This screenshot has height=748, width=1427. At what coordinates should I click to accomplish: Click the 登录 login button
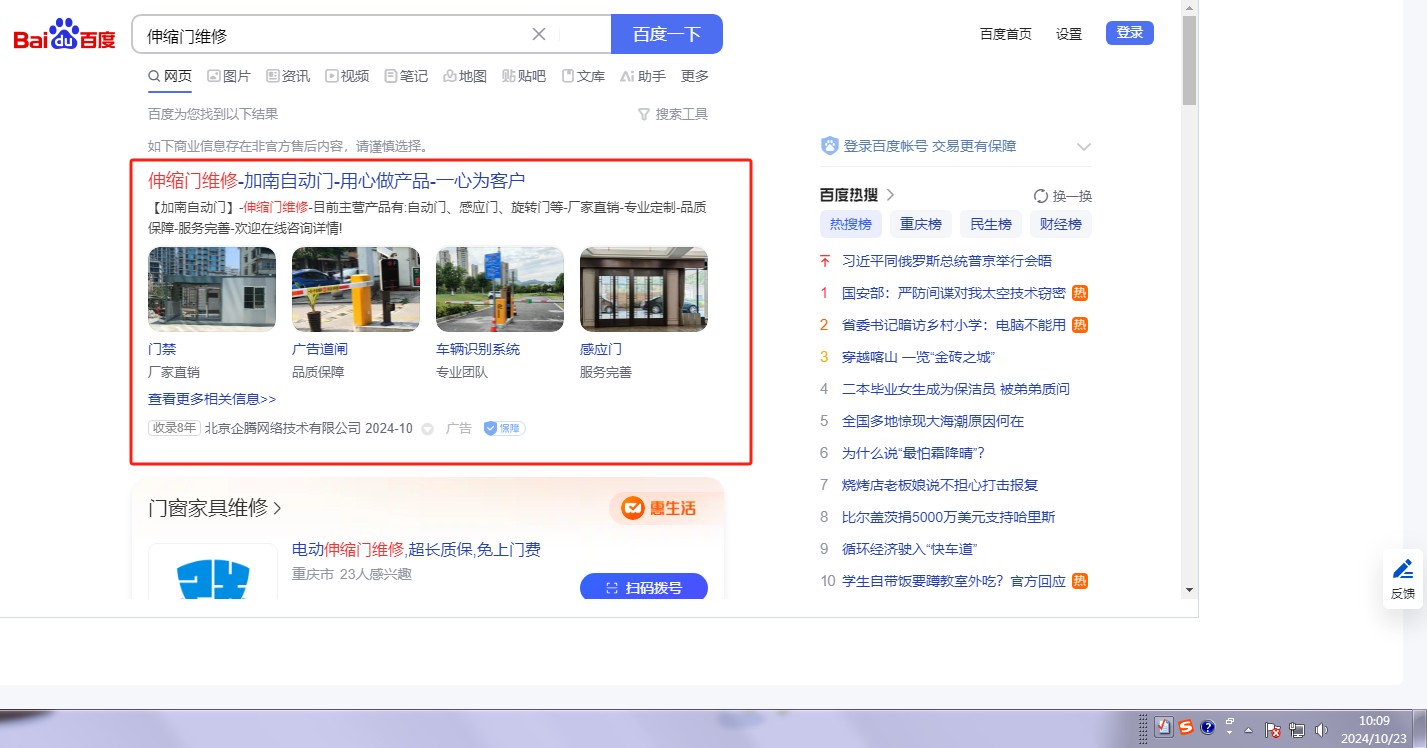[1129, 33]
